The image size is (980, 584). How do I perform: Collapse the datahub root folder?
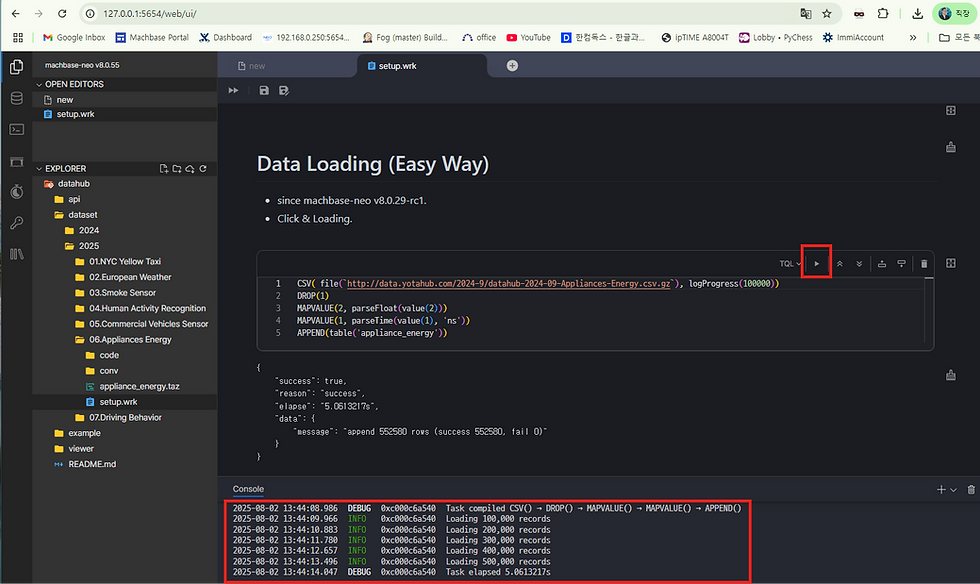point(125,184)
